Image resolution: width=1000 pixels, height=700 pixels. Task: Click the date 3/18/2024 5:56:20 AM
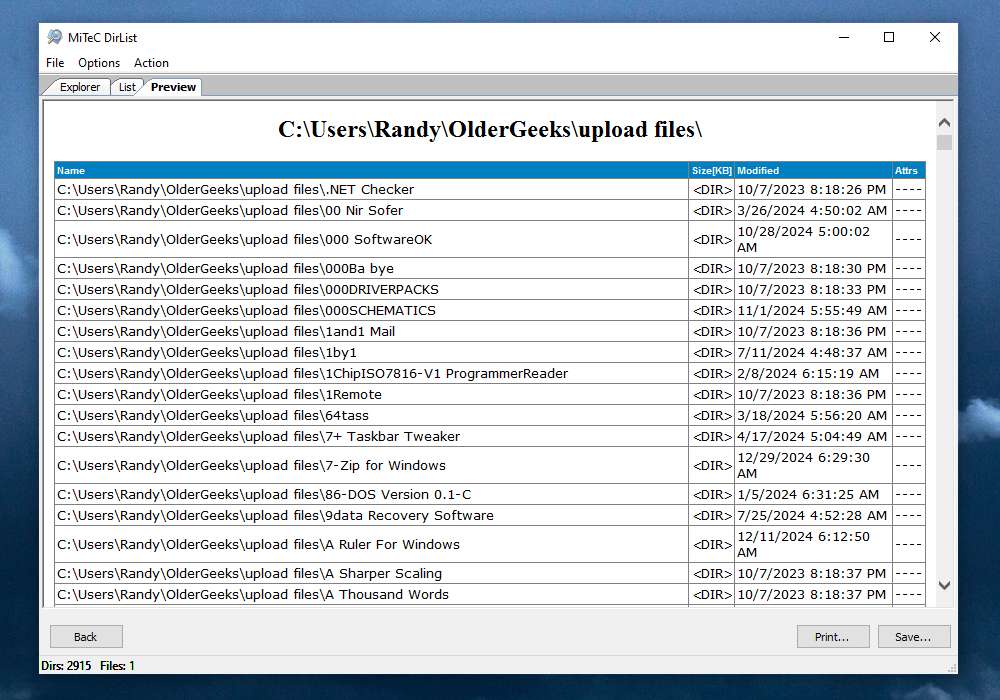812,416
